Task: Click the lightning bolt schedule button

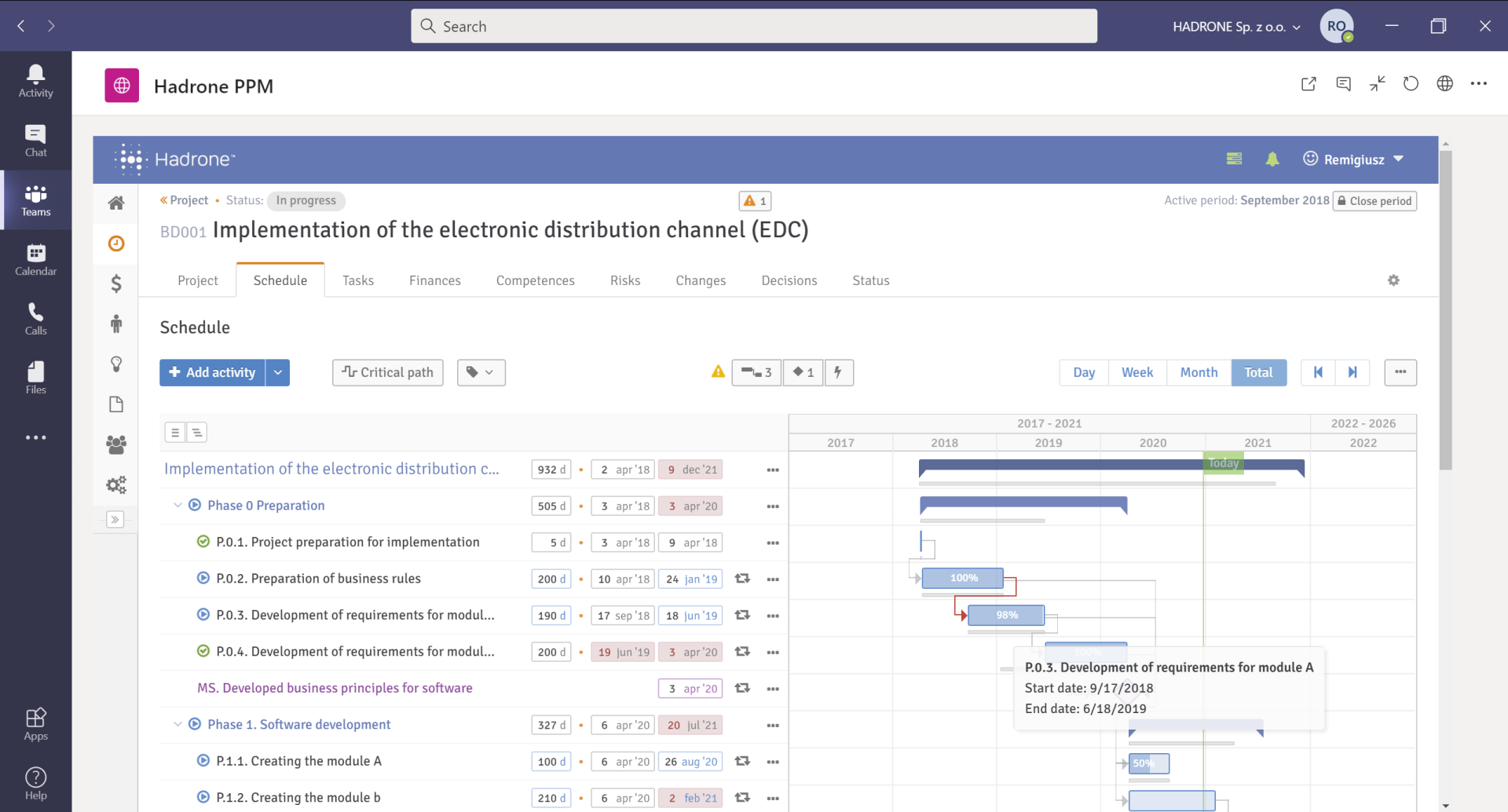Action: coord(839,372)
